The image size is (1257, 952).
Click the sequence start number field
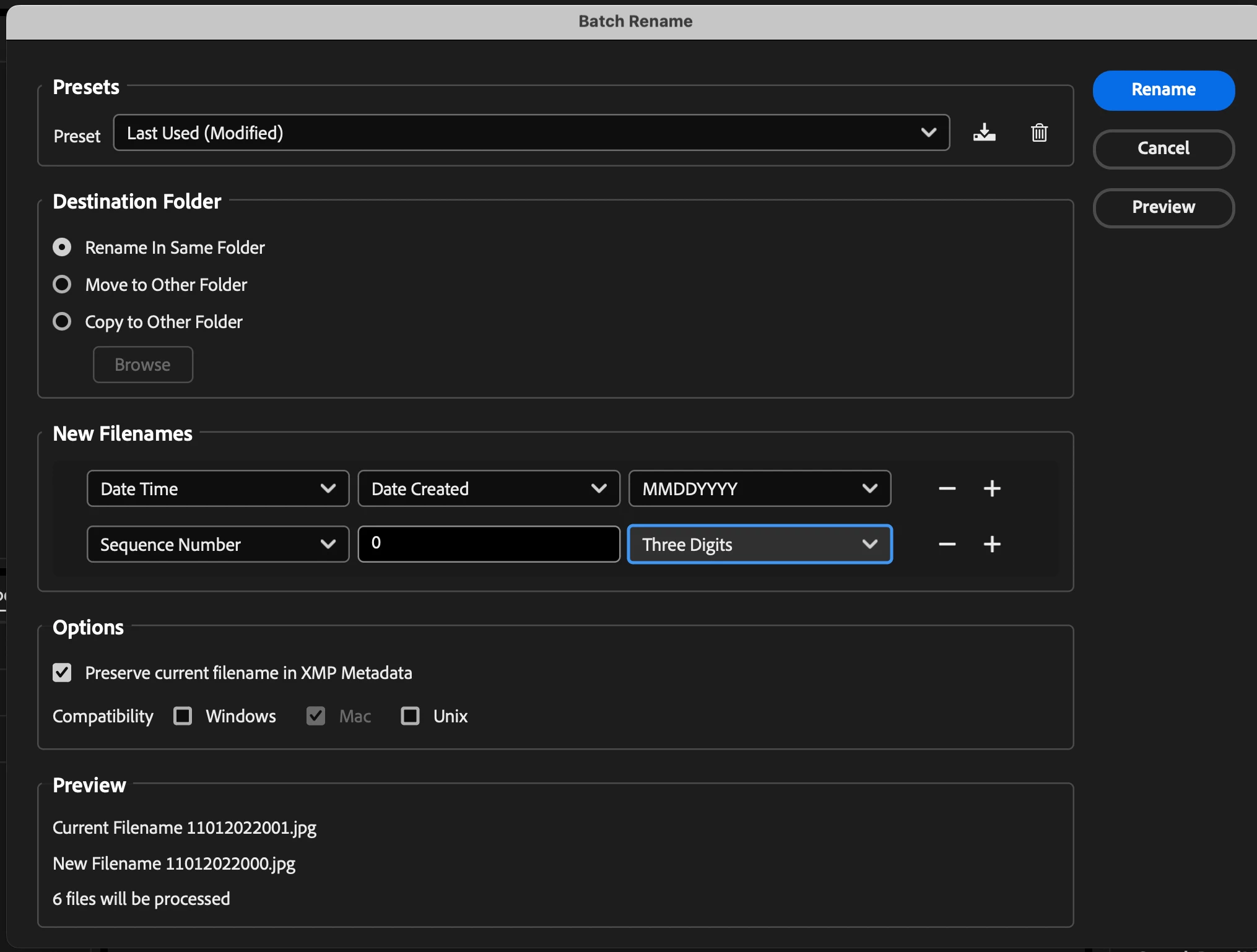(489, 544)
